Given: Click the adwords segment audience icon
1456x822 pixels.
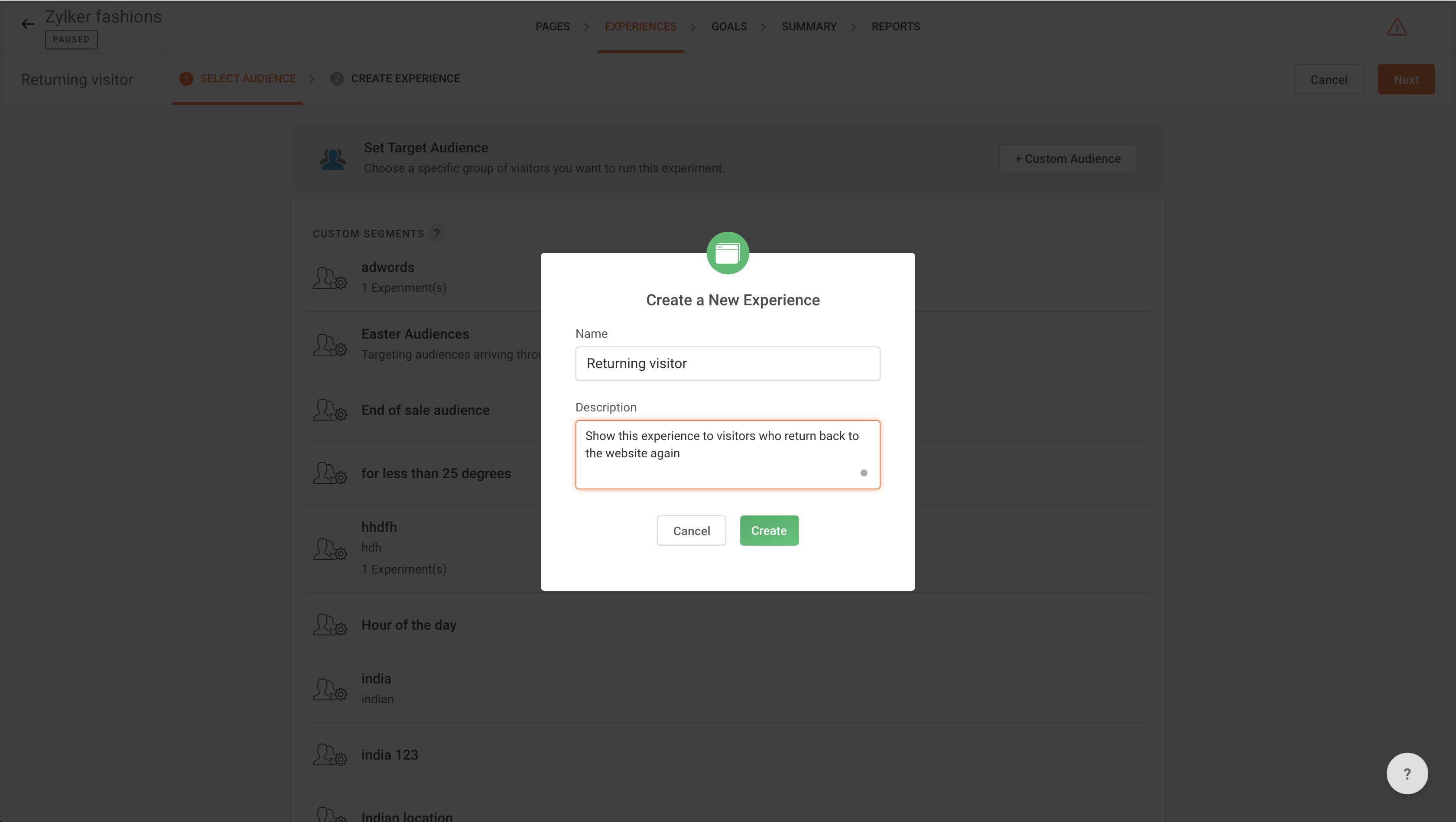Looking at the screenshot, I should (330, 278).
